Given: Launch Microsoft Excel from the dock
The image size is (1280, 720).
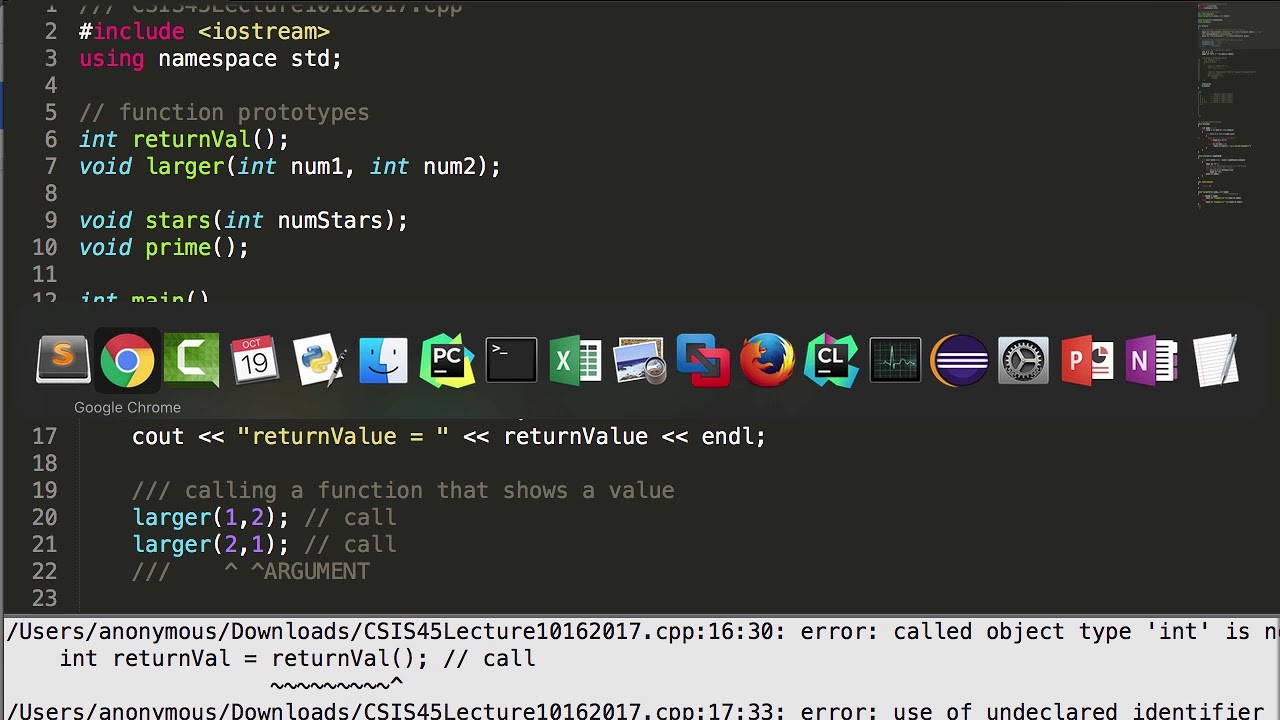Looking at the screenshot, I should 575,360.
